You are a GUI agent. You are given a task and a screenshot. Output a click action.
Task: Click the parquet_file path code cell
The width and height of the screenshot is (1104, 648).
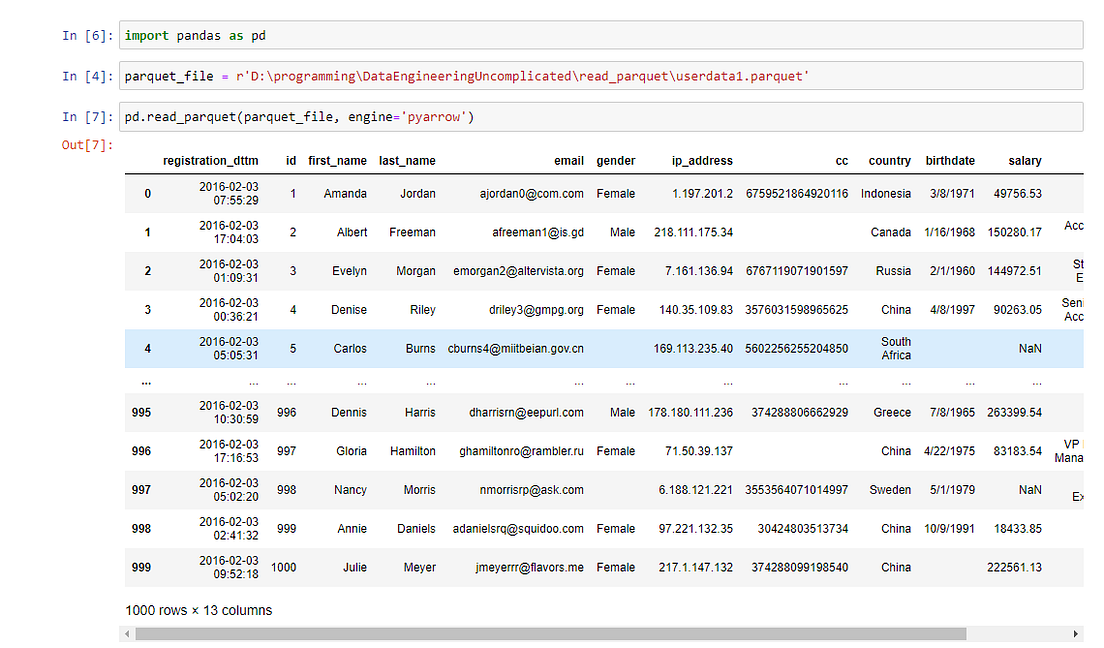[x=600, y=75]
